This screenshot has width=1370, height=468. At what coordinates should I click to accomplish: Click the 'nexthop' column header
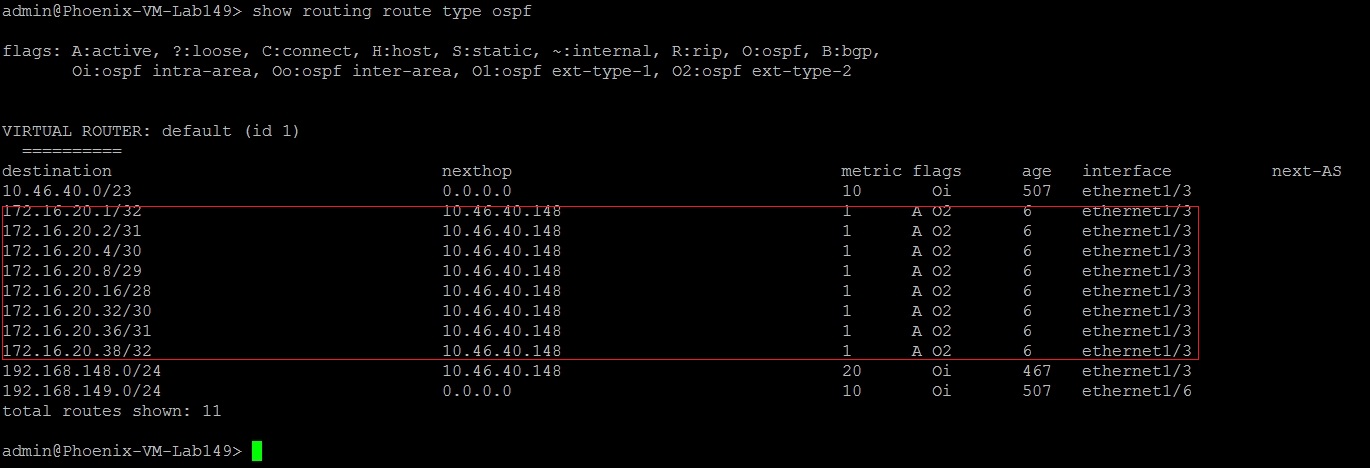pyautogui.click(x=477, y=171)
